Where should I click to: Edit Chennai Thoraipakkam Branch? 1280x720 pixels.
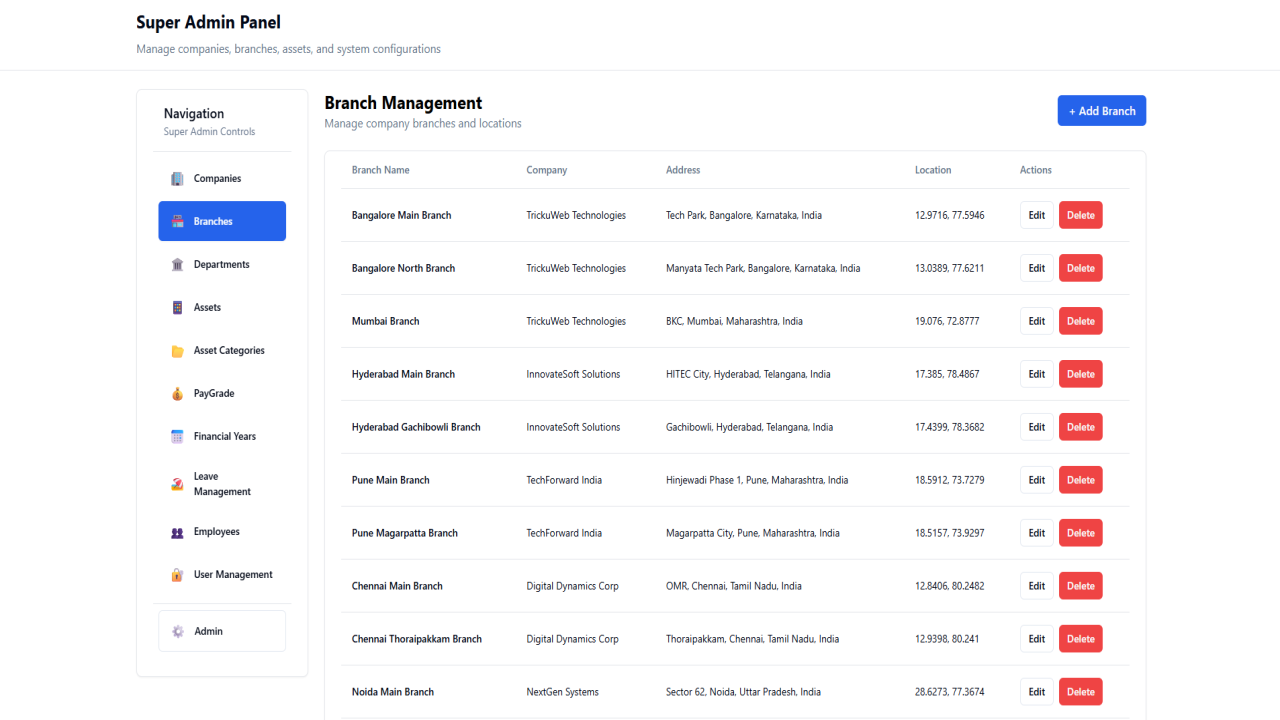coord(1037,639)
